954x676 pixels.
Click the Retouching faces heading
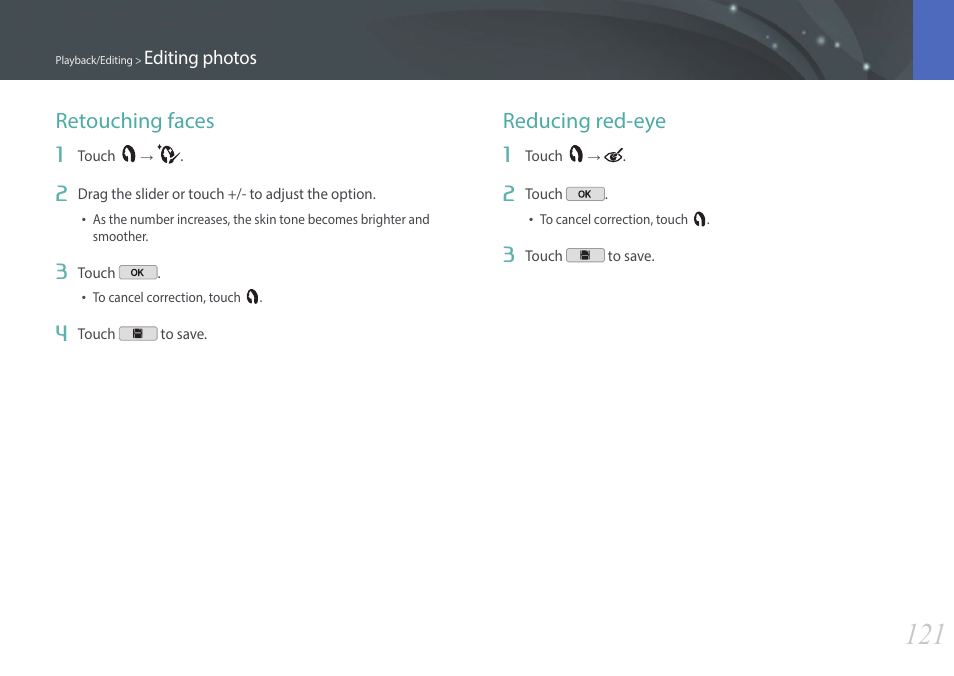tap(135, 120)
